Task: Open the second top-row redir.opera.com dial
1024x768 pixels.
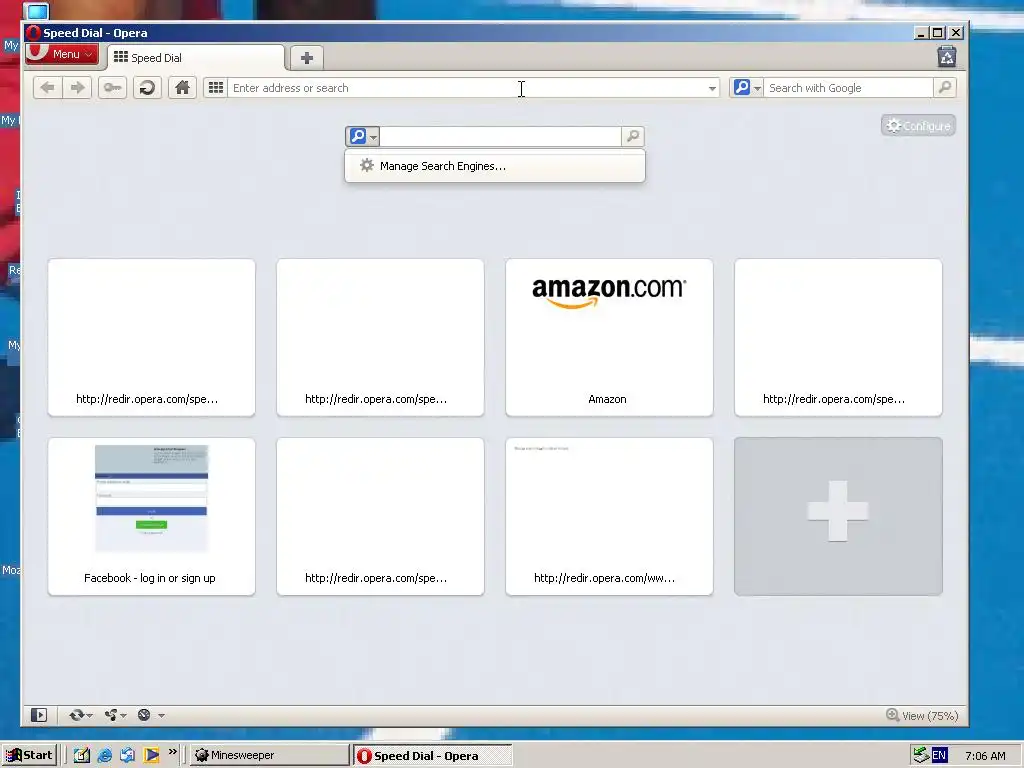Action: (380, 337)
